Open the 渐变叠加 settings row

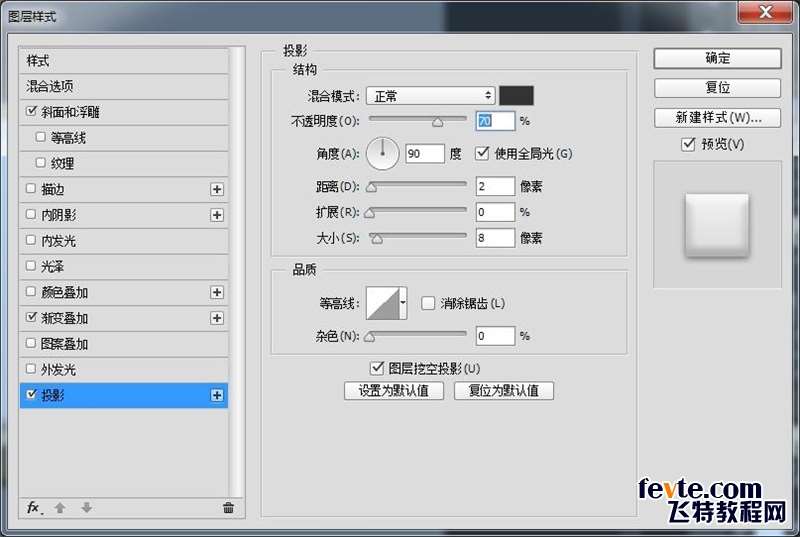123,318
